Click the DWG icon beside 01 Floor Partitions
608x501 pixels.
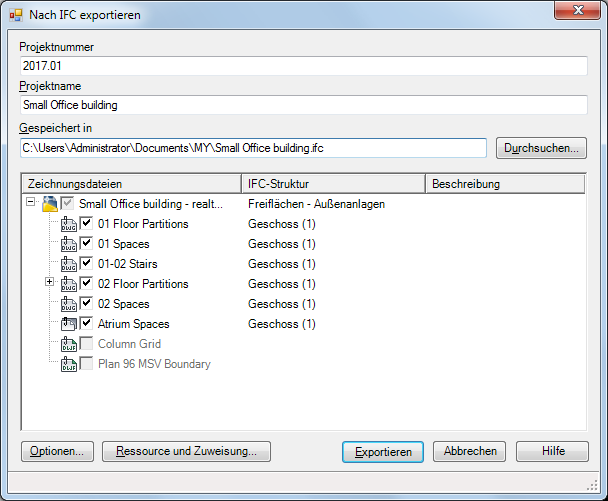tap(69, 224)
